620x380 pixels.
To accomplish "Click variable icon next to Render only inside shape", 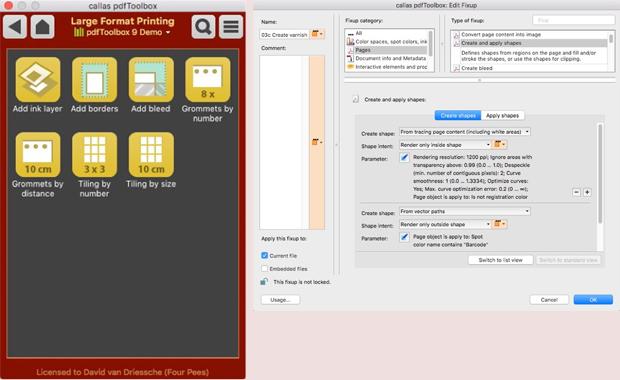I will point(499,144).
